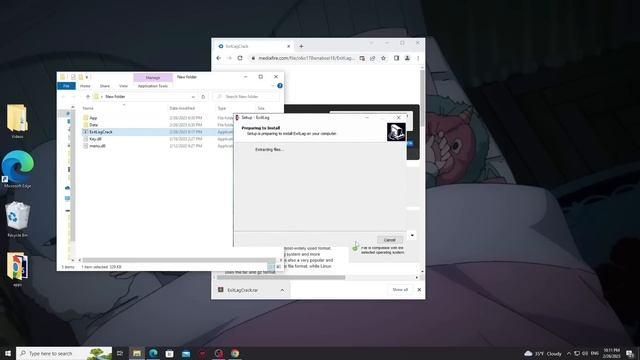Image resolution: width=640 pixels, height=360 pixels.
Task: Sort files by Type column
Action: coord(222,108)
